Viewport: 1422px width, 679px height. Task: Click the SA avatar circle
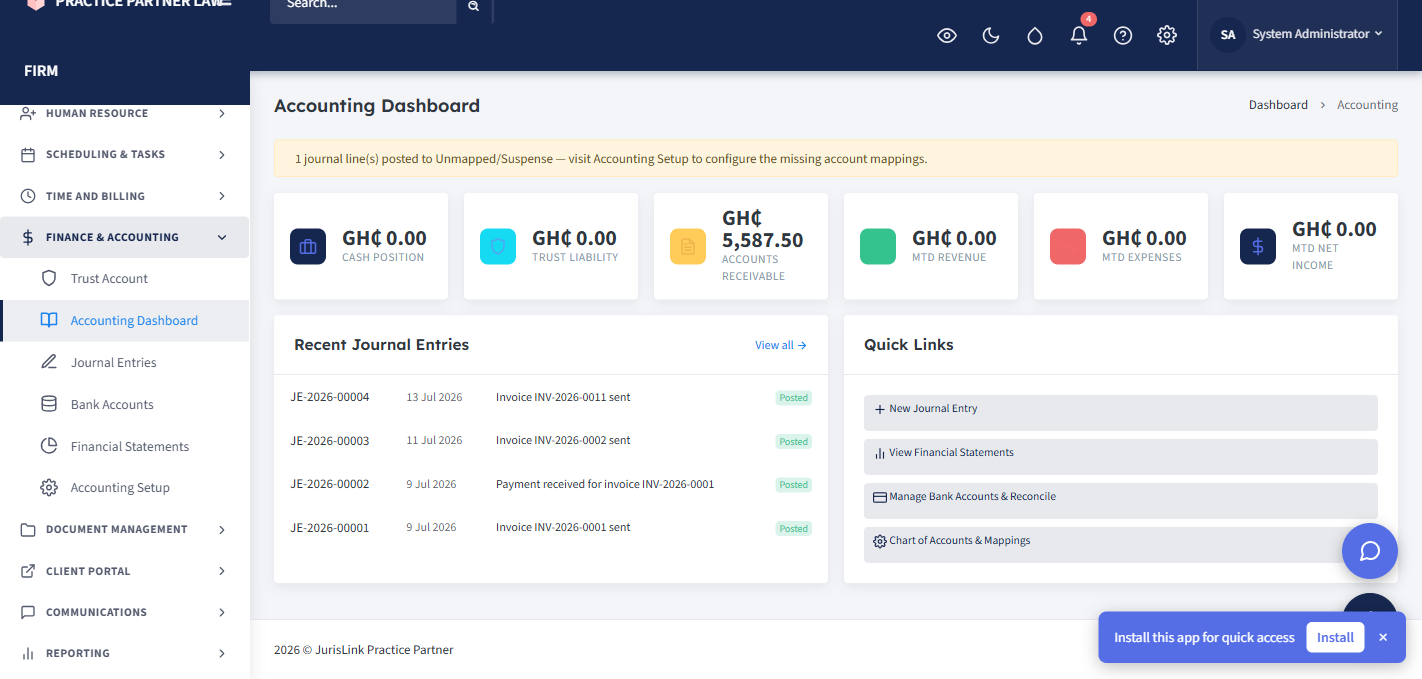click(1228, 34)
